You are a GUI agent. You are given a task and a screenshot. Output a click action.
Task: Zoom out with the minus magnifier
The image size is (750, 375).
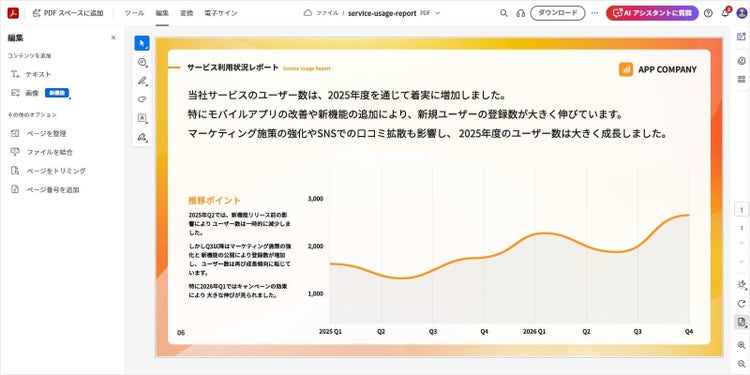click(x=741, y=364)
